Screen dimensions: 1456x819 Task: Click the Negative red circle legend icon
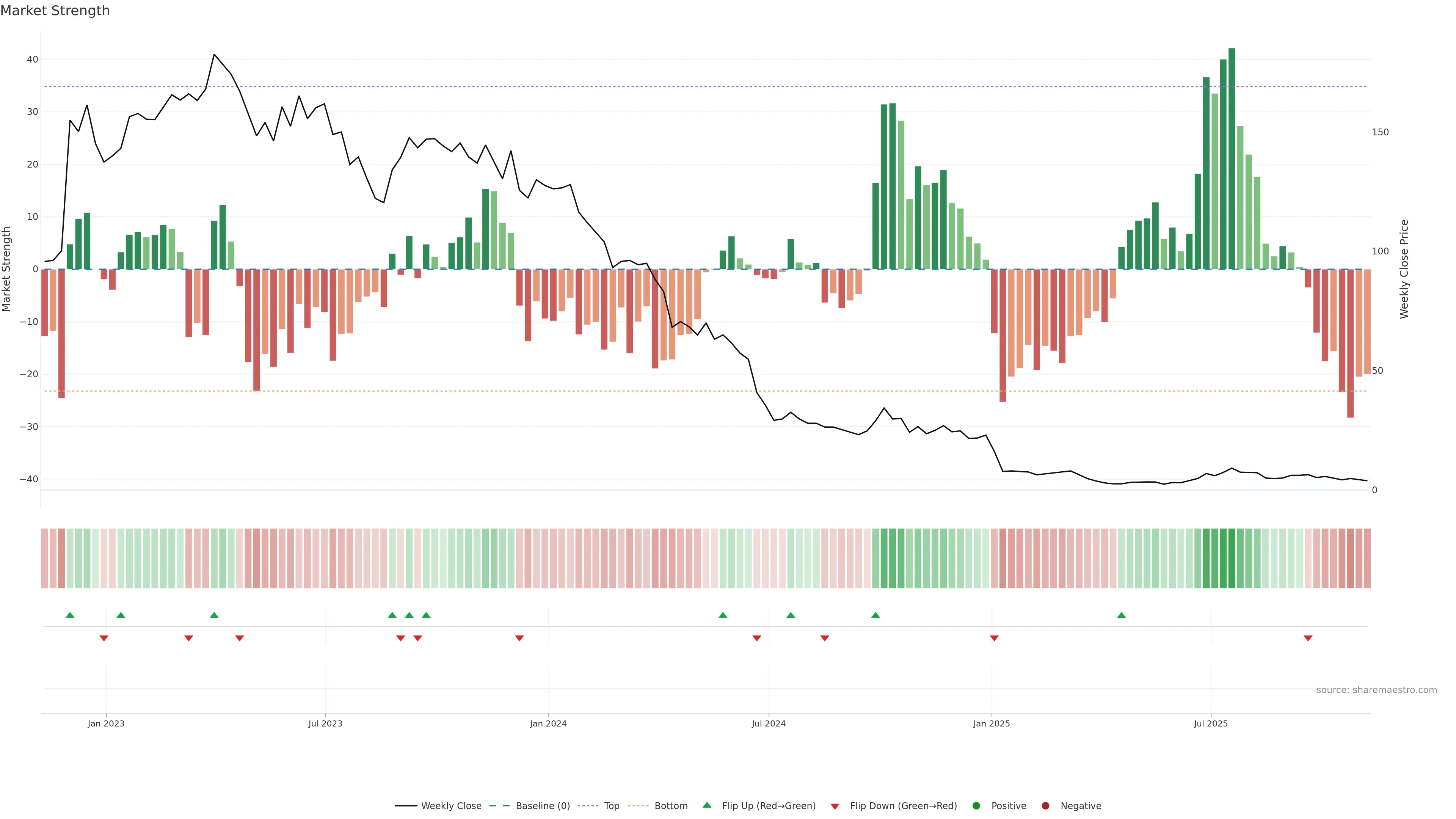pyautogui.click(x=1045, y=806)
